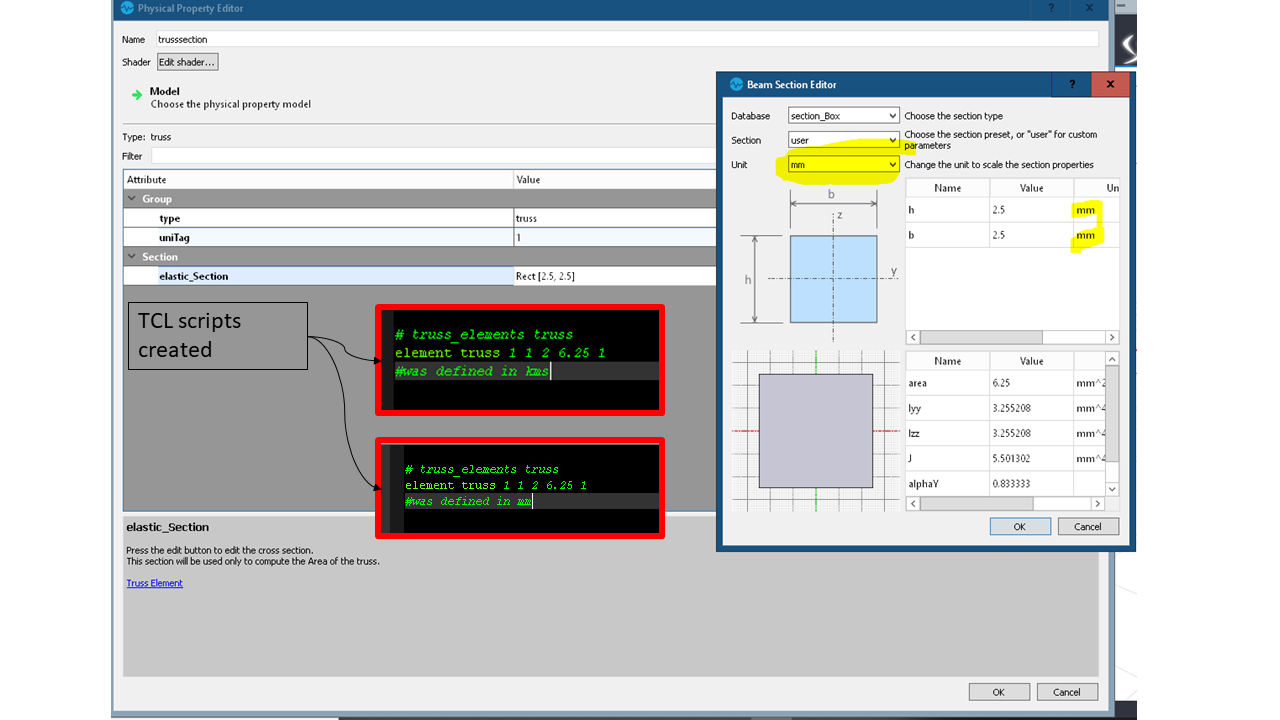
Task: Click Cancel in Beam Section Editor
Action: [1088, 526]
